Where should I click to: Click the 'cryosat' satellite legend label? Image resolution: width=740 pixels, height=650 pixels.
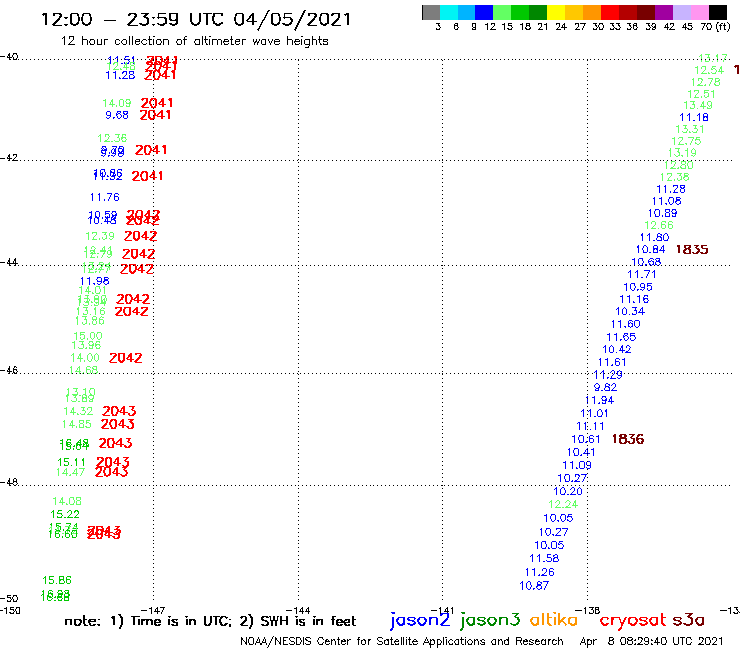(x=632, y=620)
